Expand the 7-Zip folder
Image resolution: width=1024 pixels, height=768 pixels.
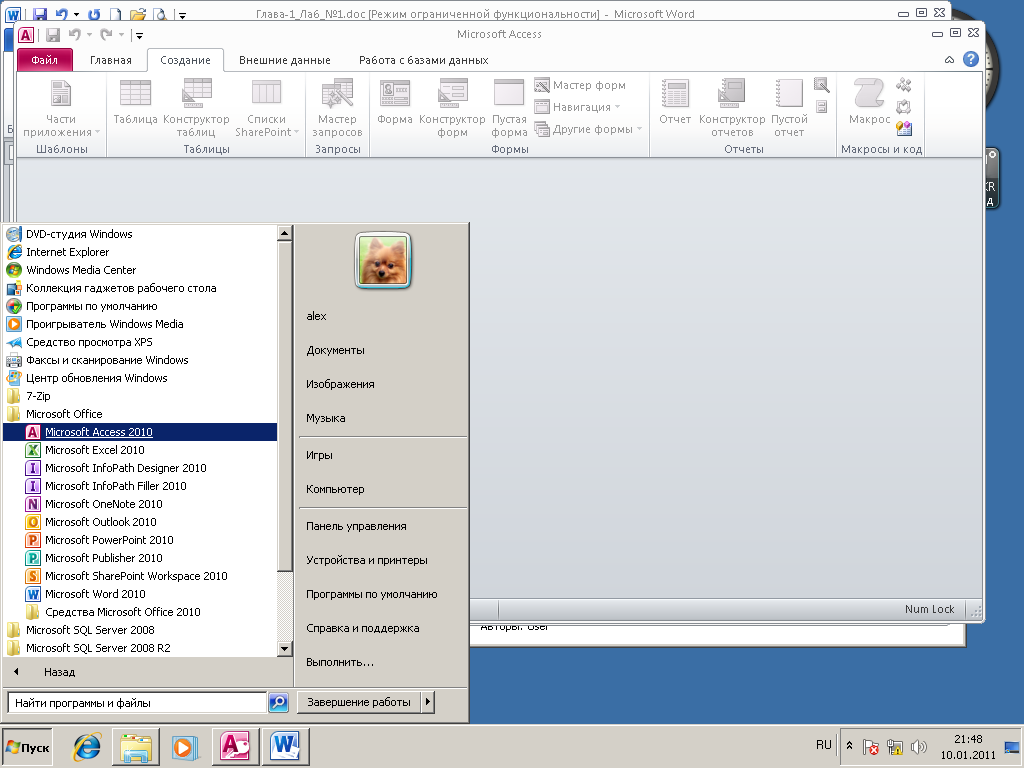point(38,396)
